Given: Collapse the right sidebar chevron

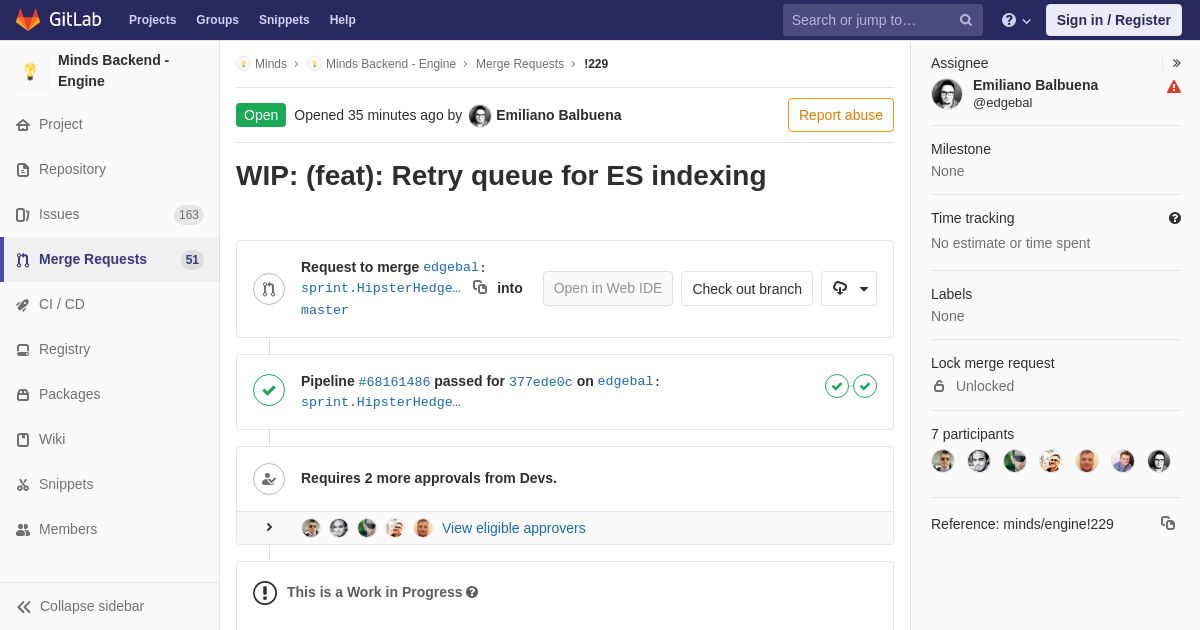Looking at the screenshot, I should point(1176,63).
